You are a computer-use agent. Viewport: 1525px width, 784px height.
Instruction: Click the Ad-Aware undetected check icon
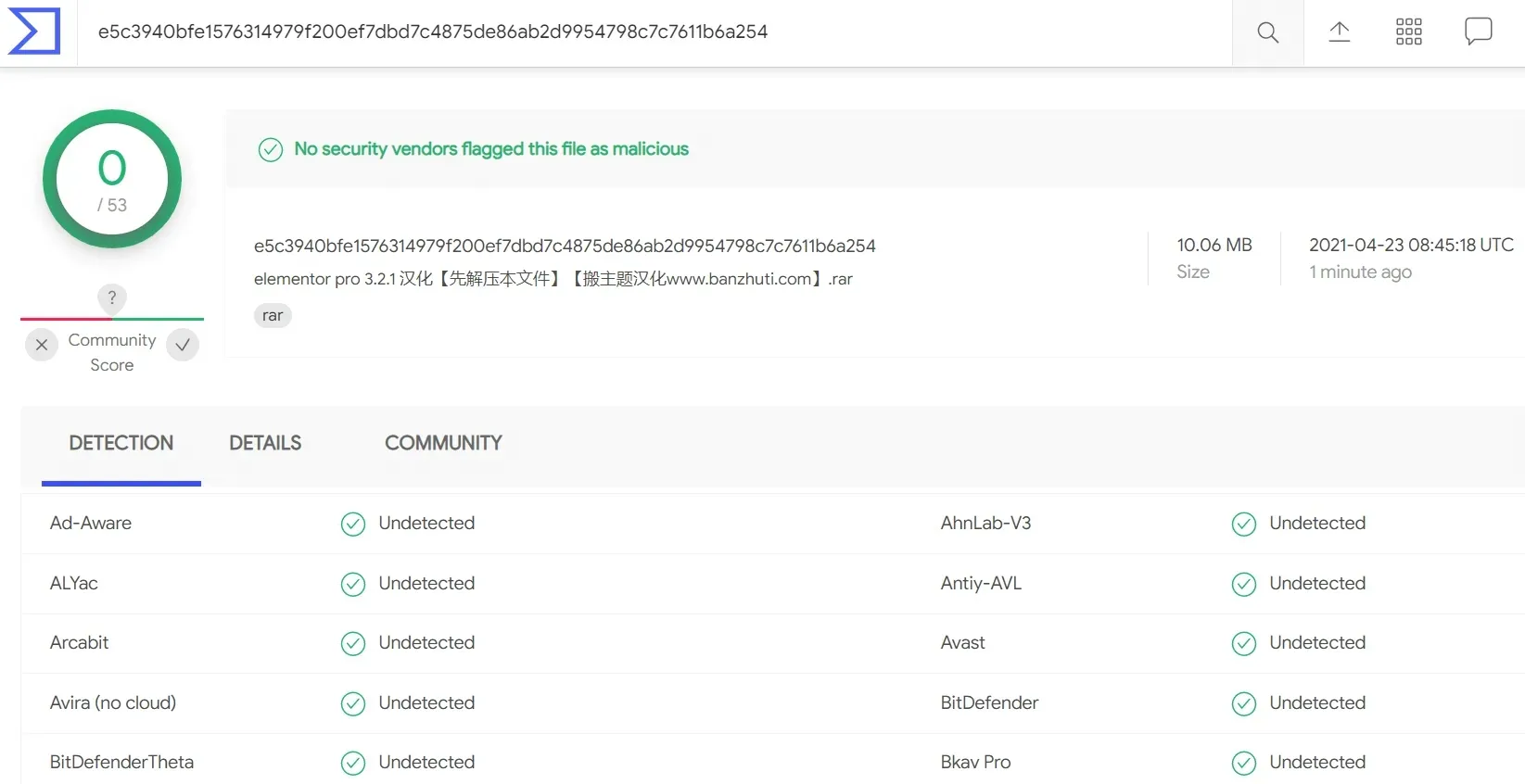tap(353, 524)
